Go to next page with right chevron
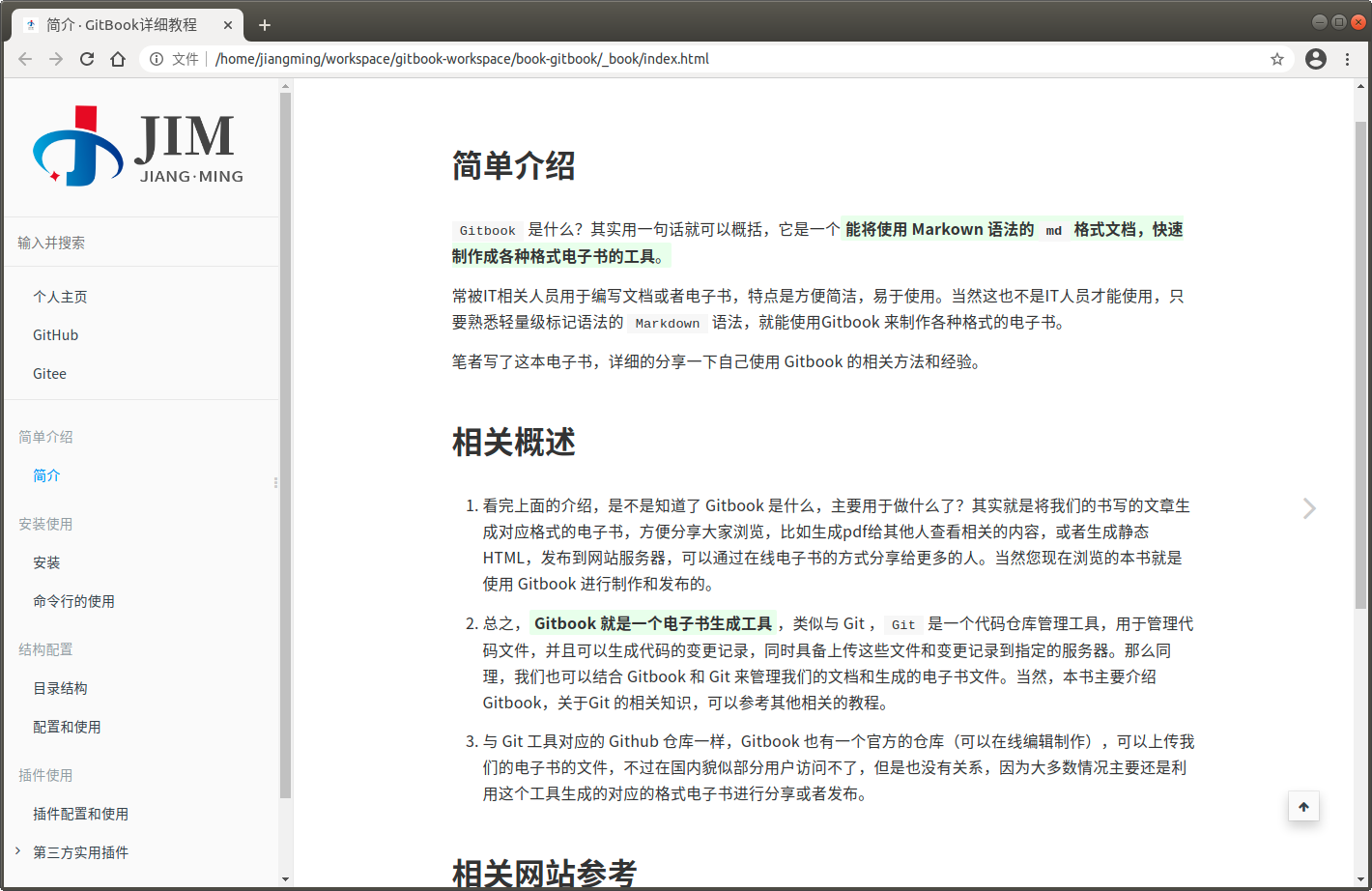 click(1309, 508)
